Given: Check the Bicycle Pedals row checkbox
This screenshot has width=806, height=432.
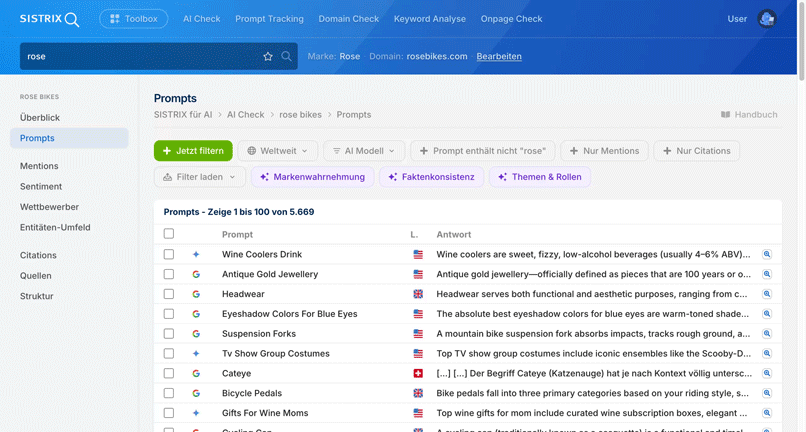Looking at the screenshot, I should (x=169, y=393).
